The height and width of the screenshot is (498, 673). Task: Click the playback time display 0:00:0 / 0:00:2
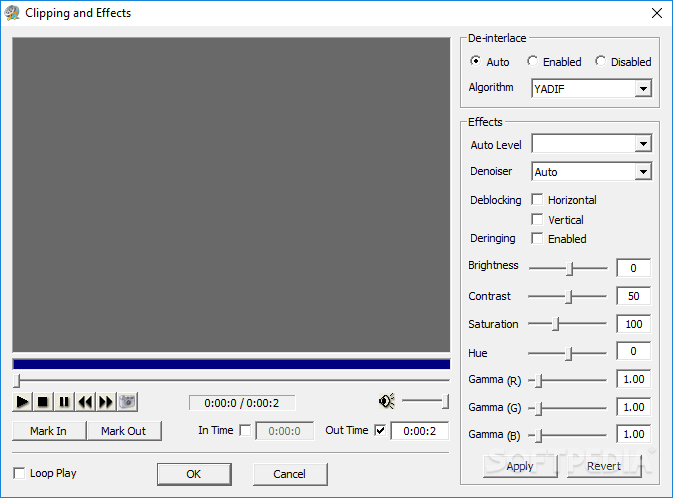tap(242, 403)
